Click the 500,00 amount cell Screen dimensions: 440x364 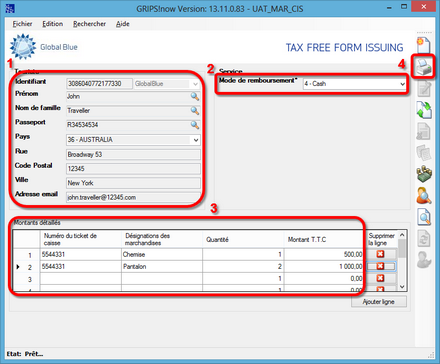tap(324, 255)
